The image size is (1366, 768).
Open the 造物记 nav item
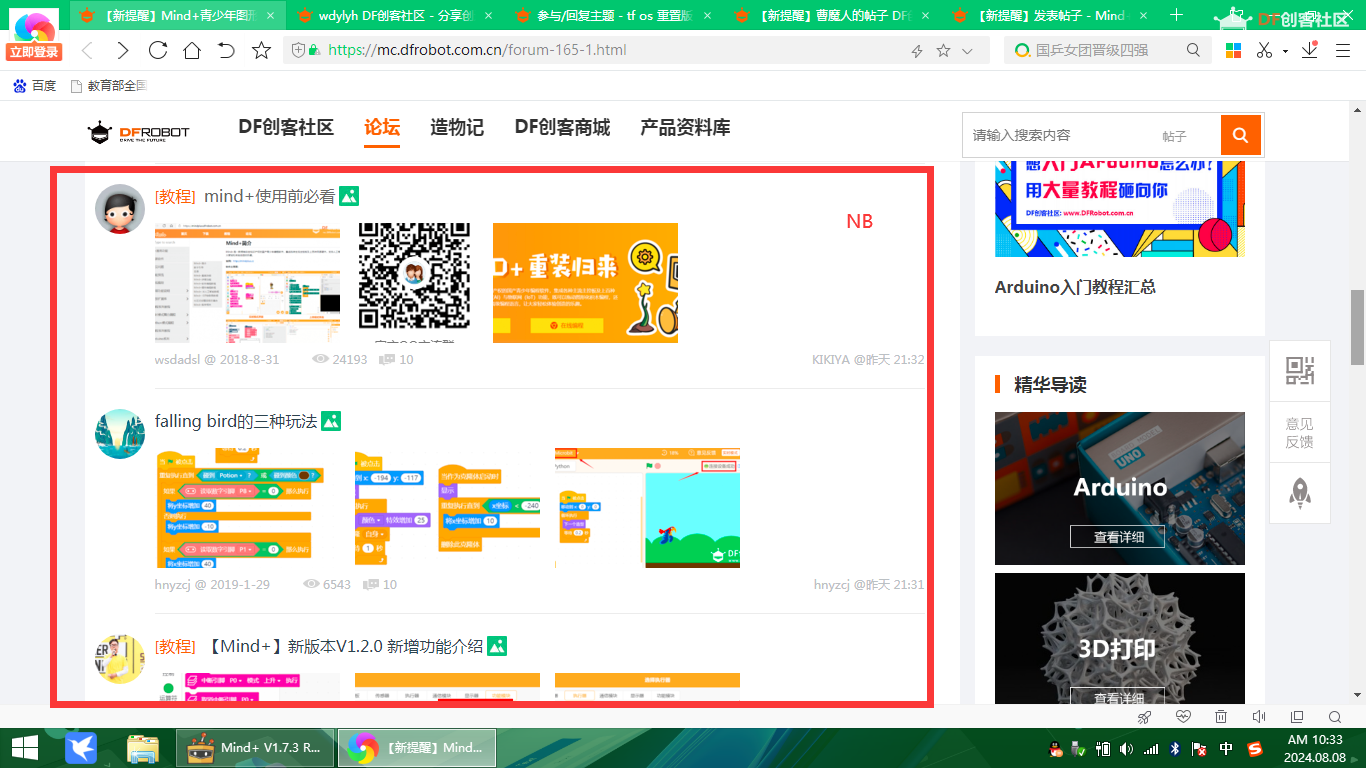point(457,127)
